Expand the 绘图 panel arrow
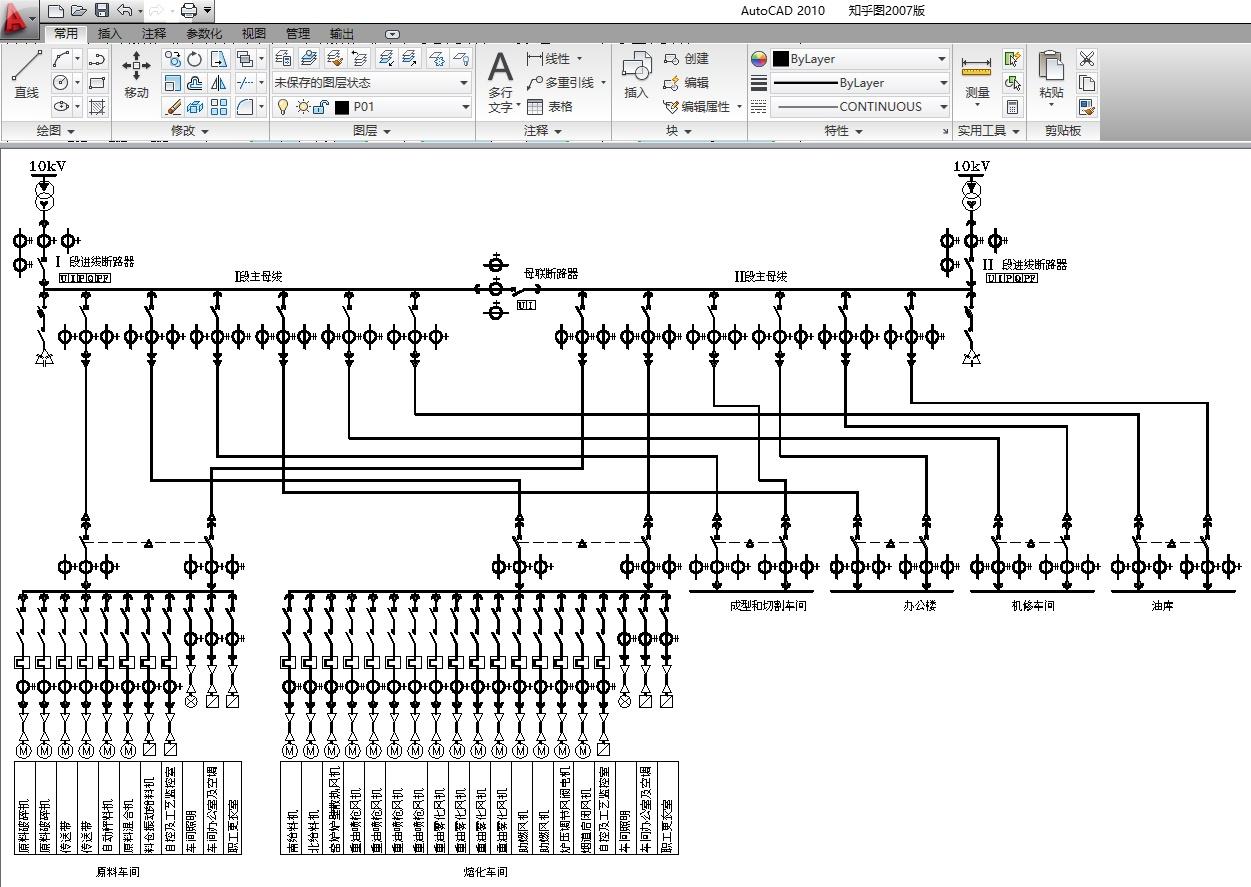Image resolution: width=1251 pixels, height=887 pixels. click(x=72, y=131)
